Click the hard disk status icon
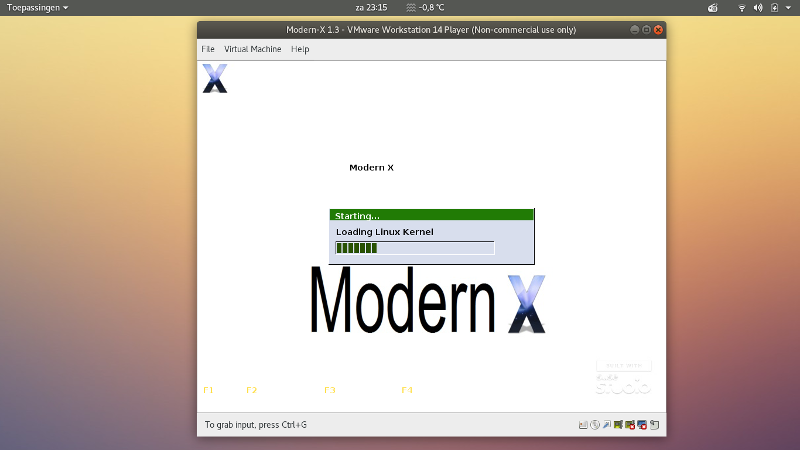Viewport: 800px width, 450px height. tap(583, 424)
